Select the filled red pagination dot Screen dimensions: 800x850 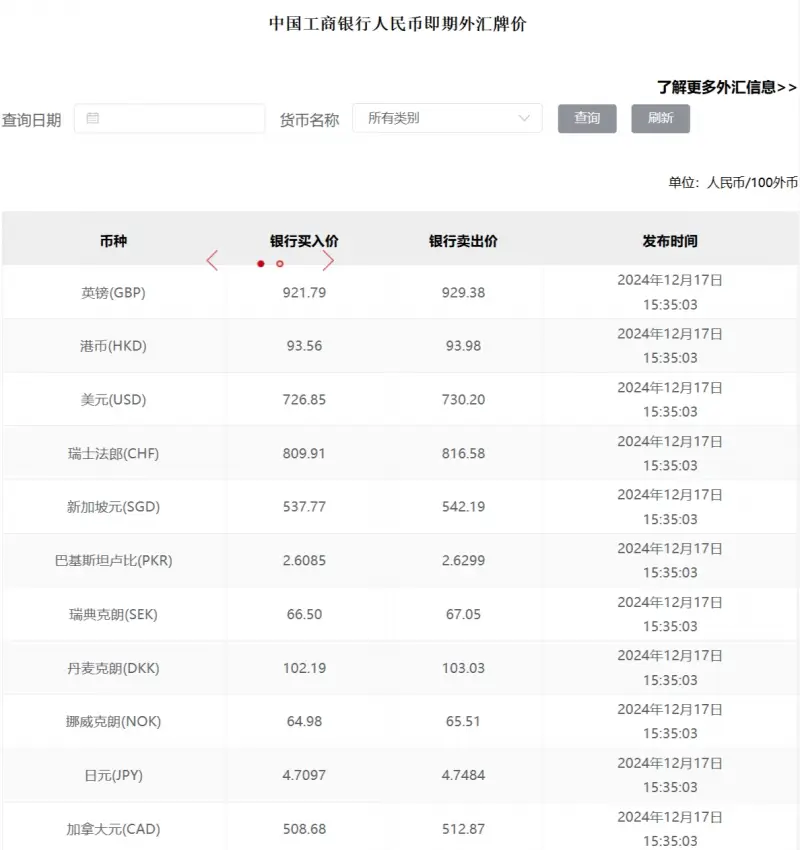[x=261, y=264]
